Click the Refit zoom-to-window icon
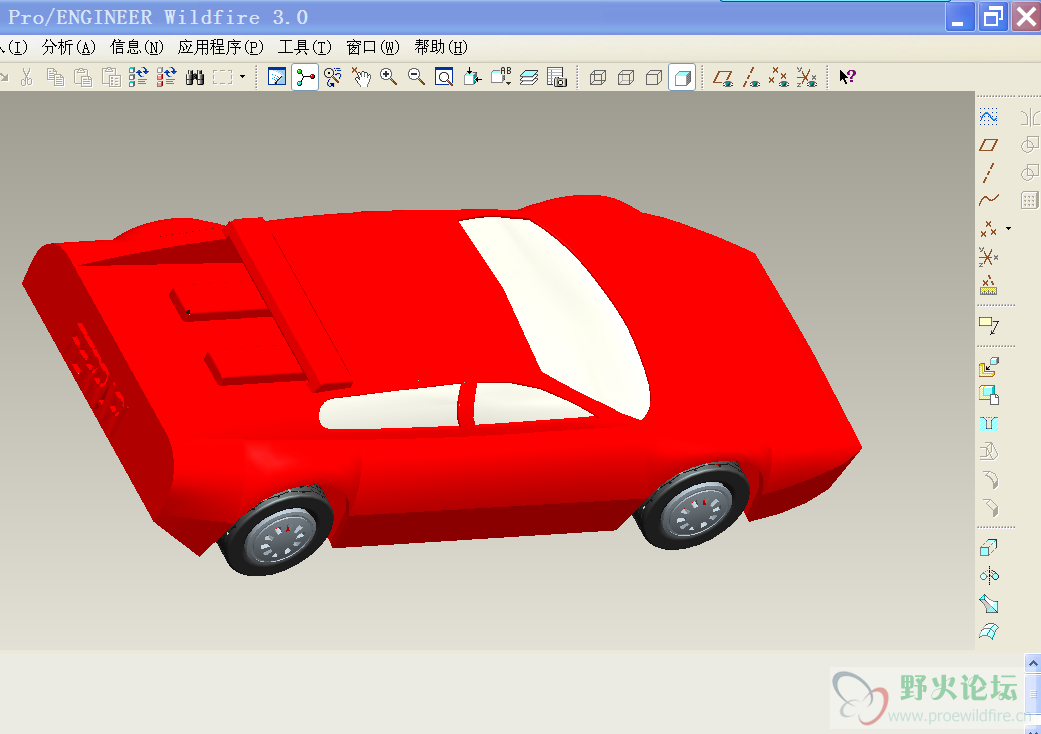 [x=444, y=77]
